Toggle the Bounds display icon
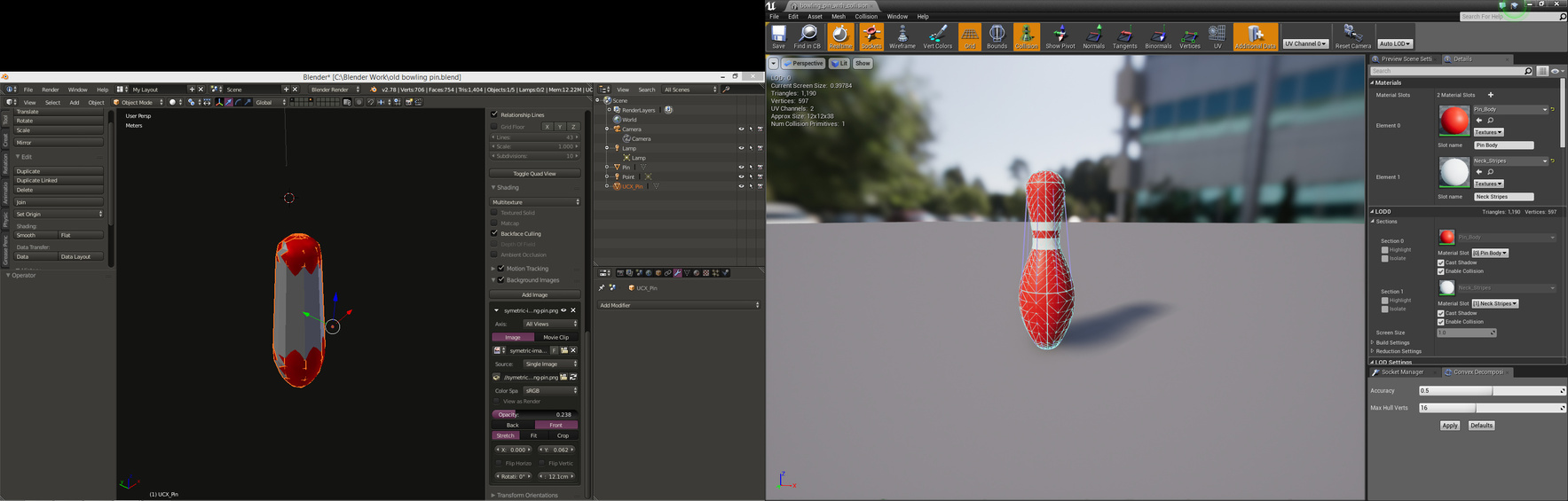Image resolution: width=1568 pixels, height=501 pixels. (x=997, y=36)
